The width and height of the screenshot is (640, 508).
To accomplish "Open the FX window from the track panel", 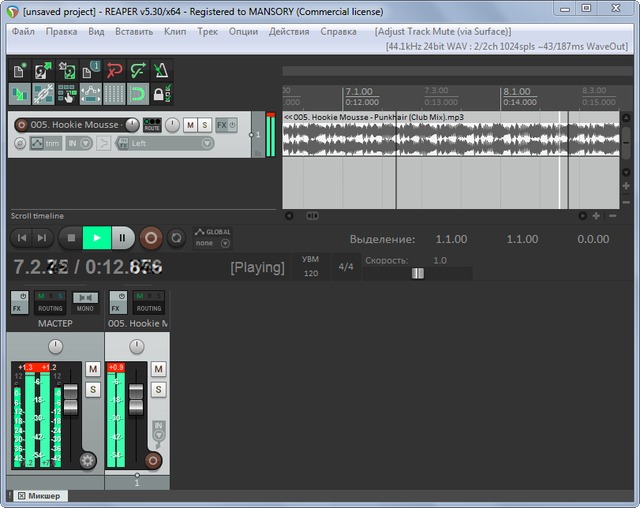I will click(x=222, y=125).
